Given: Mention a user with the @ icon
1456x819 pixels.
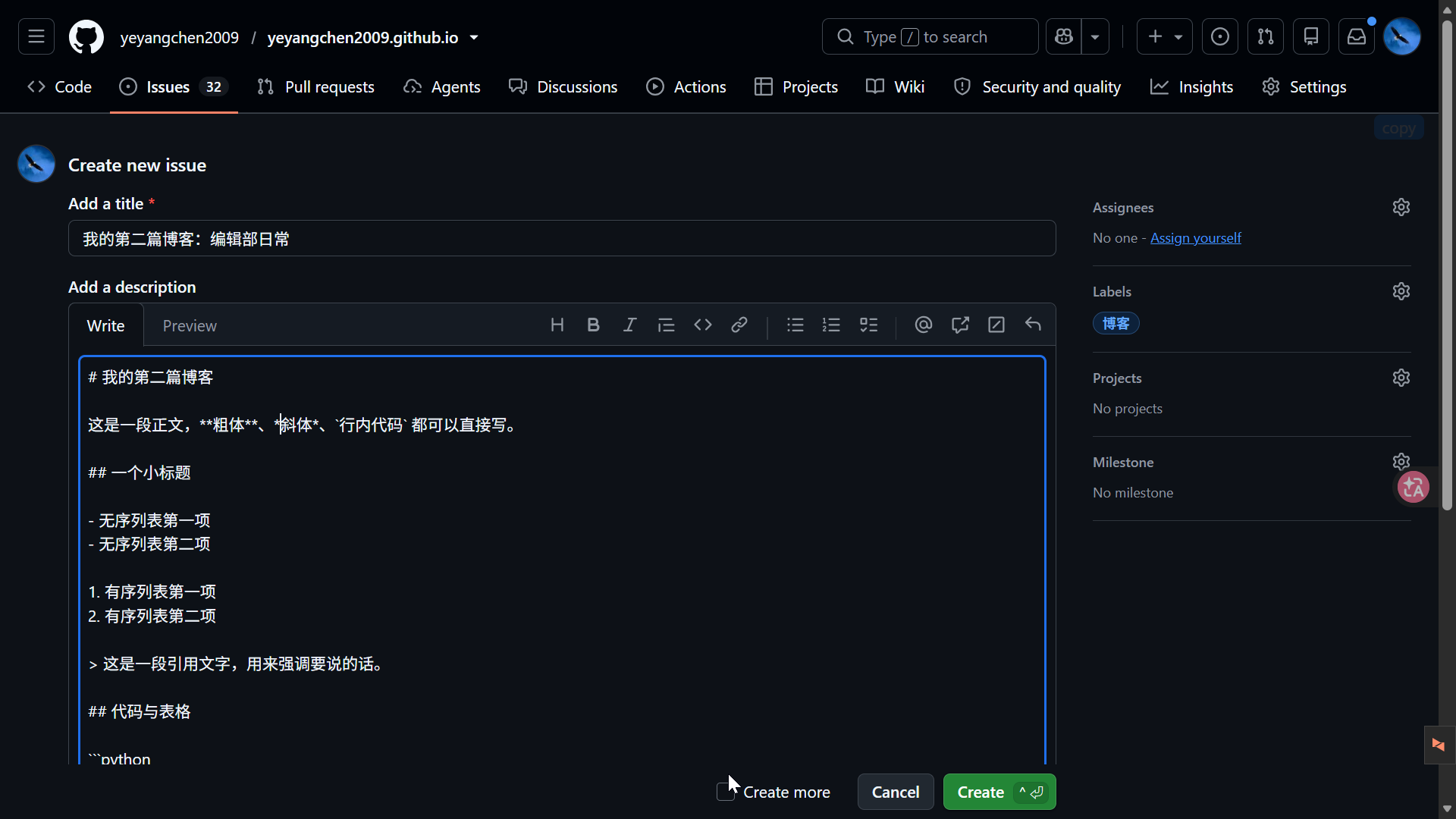Looking at the screenshot, I should 924,325.
